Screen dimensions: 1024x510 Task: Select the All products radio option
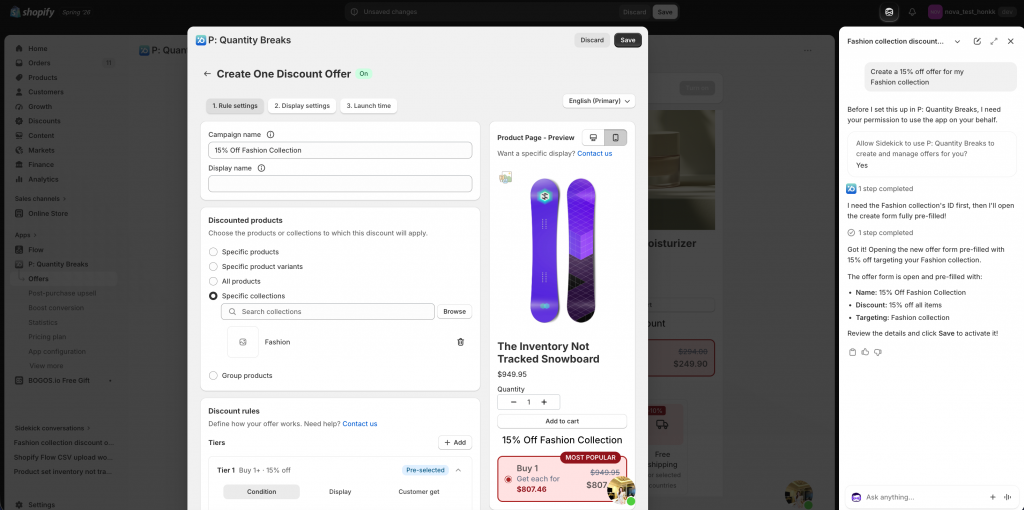click(x=213, y=281)
